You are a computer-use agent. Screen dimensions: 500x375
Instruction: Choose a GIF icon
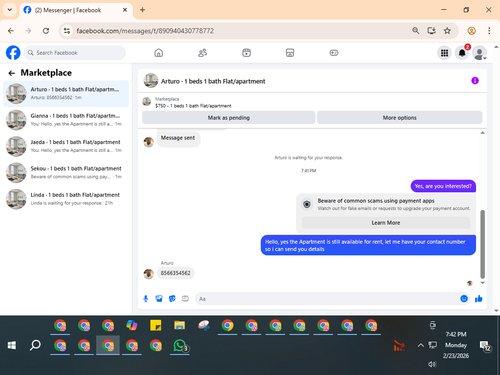(185, 299)
